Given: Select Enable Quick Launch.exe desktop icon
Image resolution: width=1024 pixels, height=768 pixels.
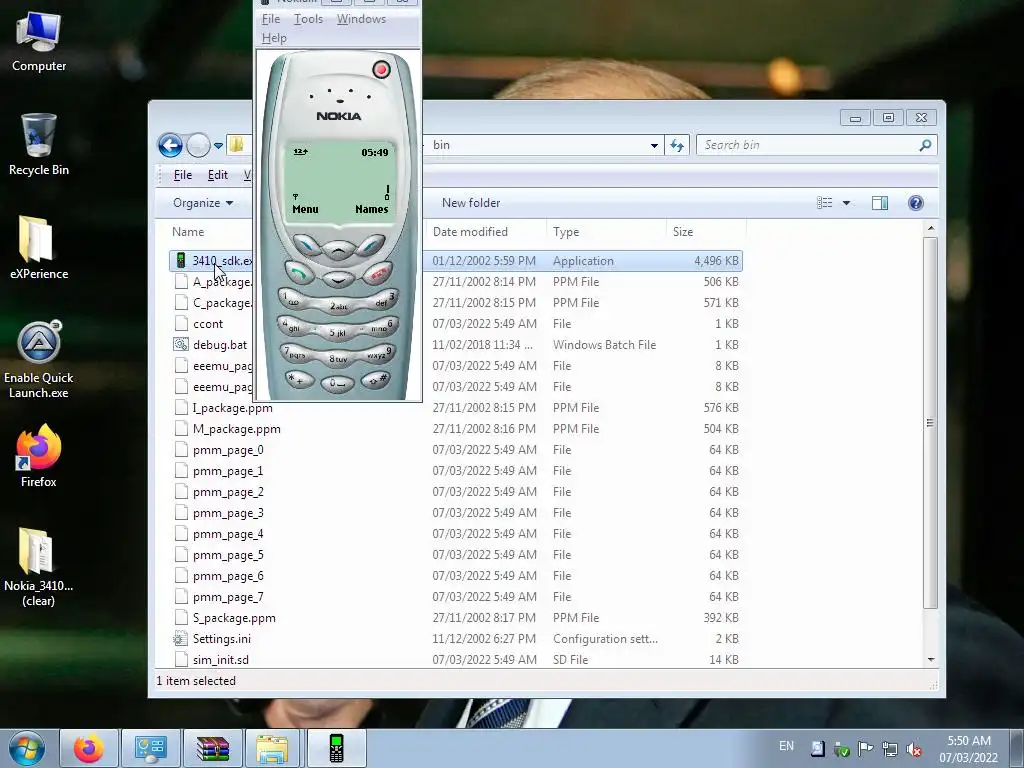Looking at the screenshot, I should [x=39, y=359].
